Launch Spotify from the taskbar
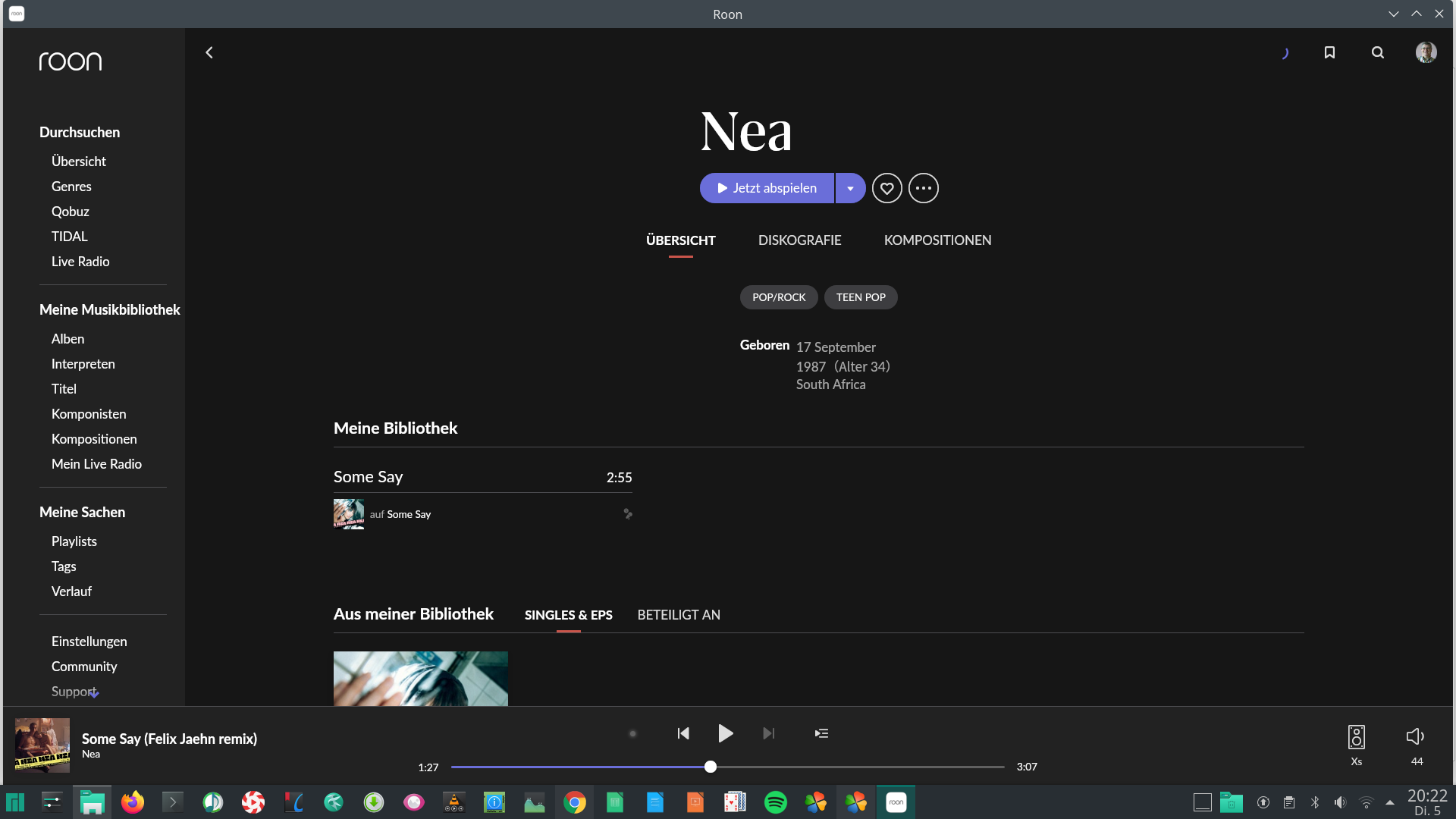The image size is (1456, 819). click(x=776, y=802)
